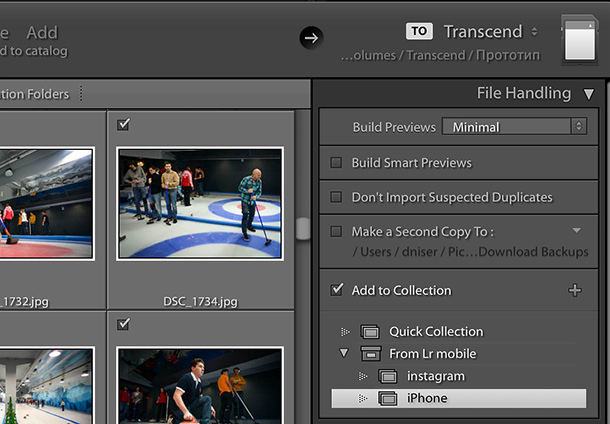The height and width of the screenshot is (424, 610).
Task: Select the _1732.jpg thumbnail
Action: 46,203
